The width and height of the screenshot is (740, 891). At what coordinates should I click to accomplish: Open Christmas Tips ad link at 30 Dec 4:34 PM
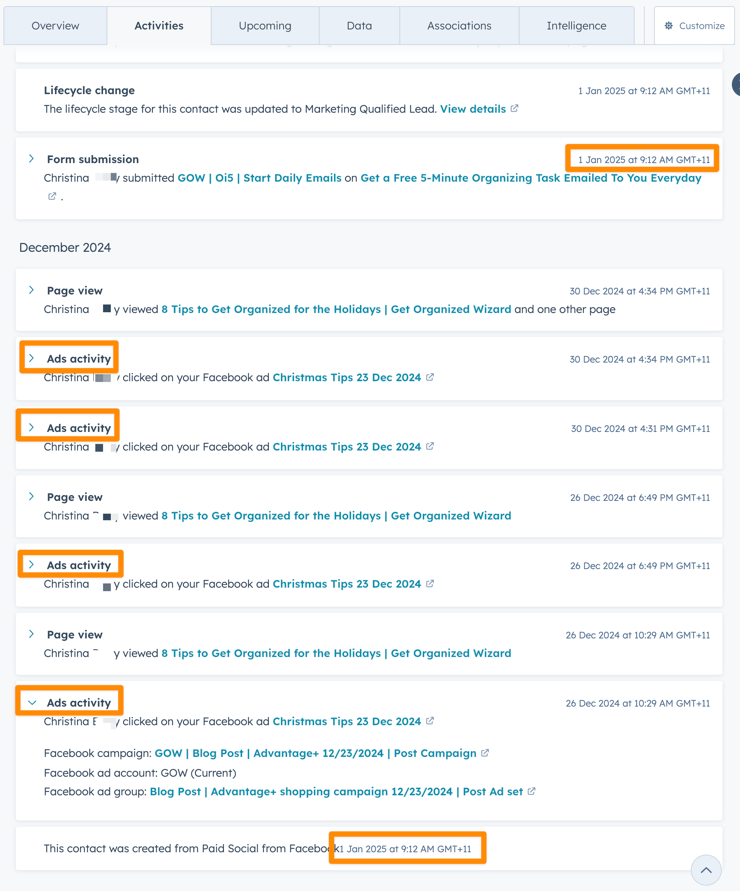[x=347, y=377]
